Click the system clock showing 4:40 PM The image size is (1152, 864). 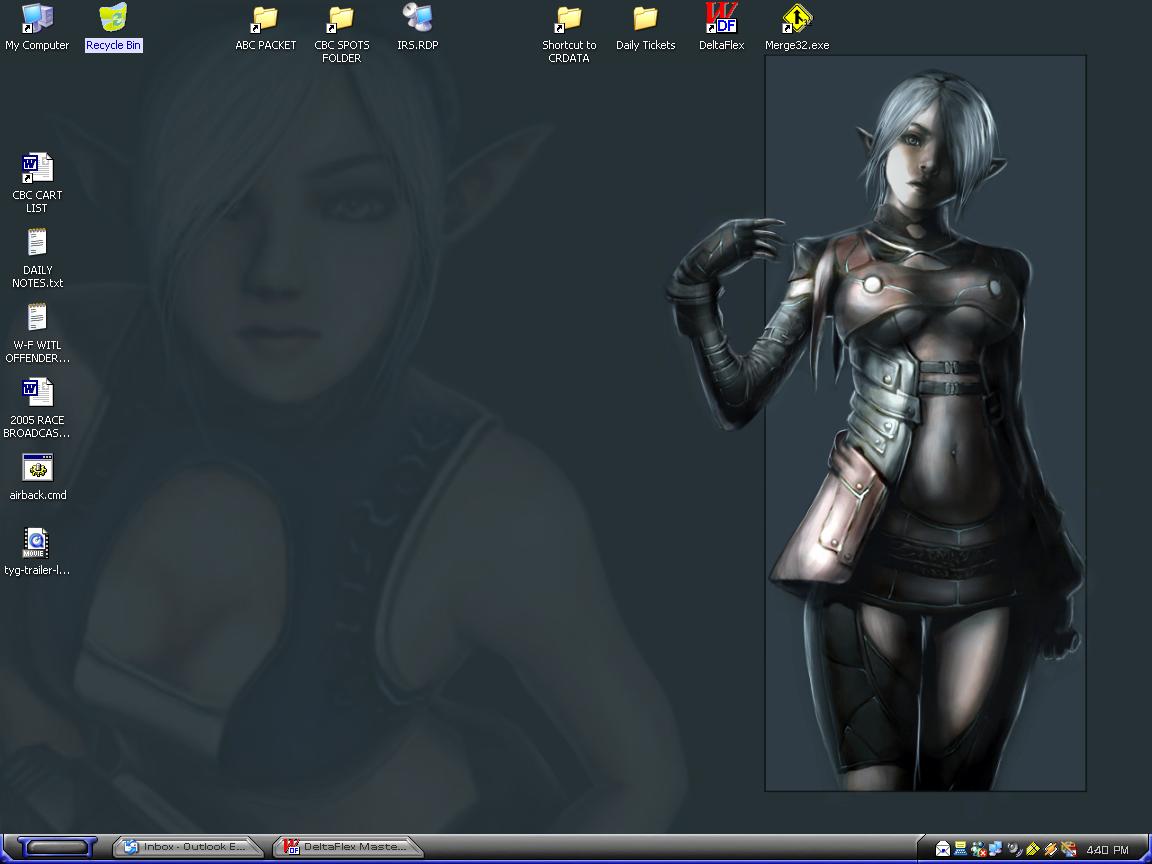[1107, 850]
